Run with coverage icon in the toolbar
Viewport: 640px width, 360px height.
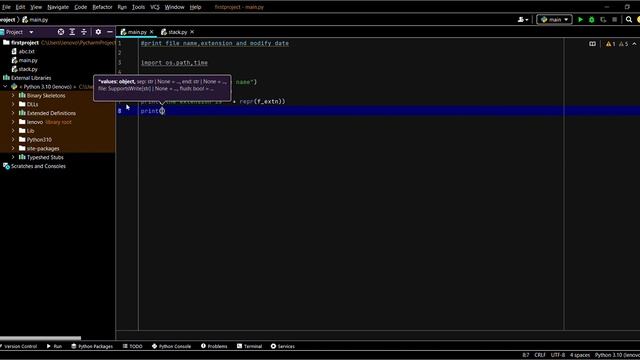pyautogui.click(x=603, y=20)
